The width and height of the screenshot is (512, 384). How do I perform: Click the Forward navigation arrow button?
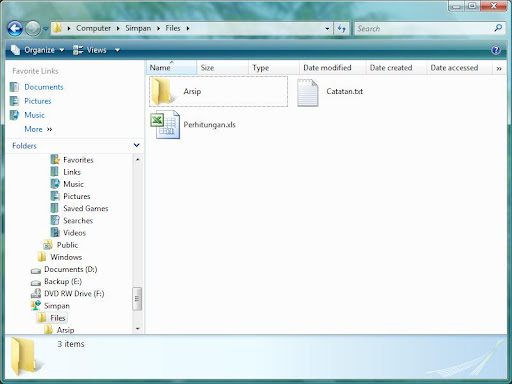click(33, 28)
